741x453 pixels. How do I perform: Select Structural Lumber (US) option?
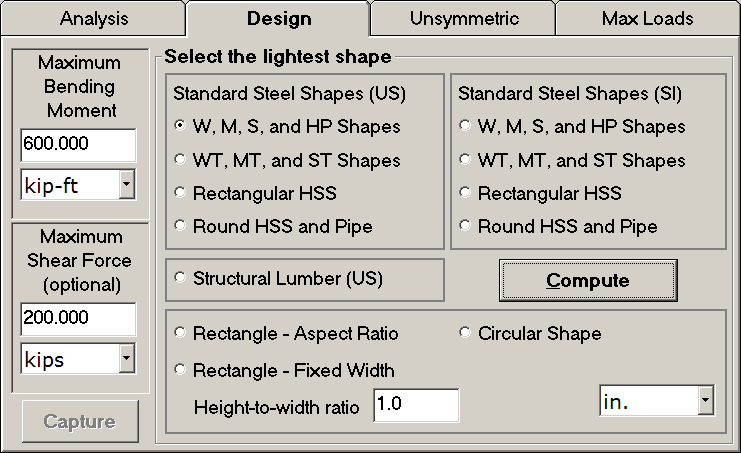pos(180,278)
